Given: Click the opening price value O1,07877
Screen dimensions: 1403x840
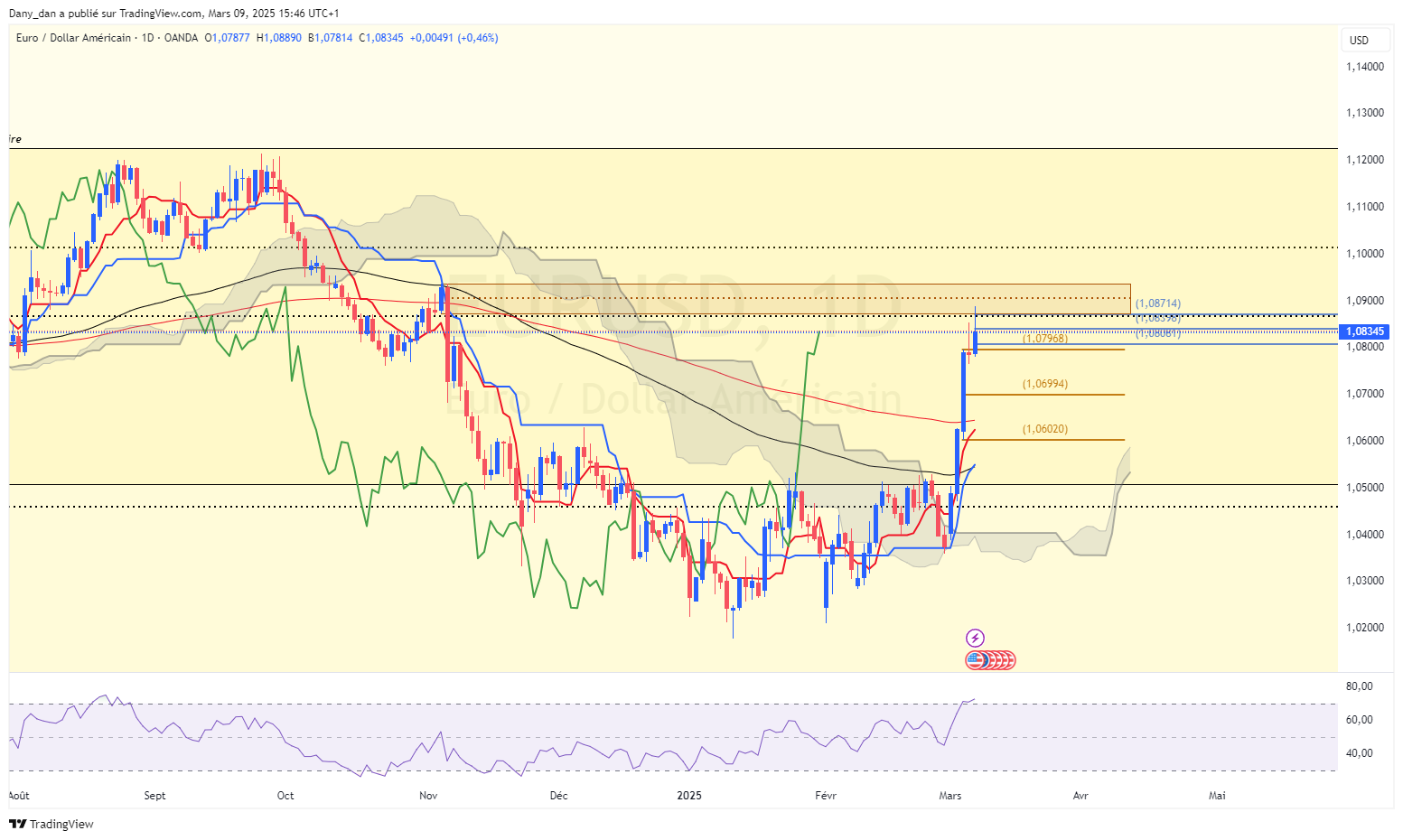Looking at the screenshot, I should pos(228,38).
